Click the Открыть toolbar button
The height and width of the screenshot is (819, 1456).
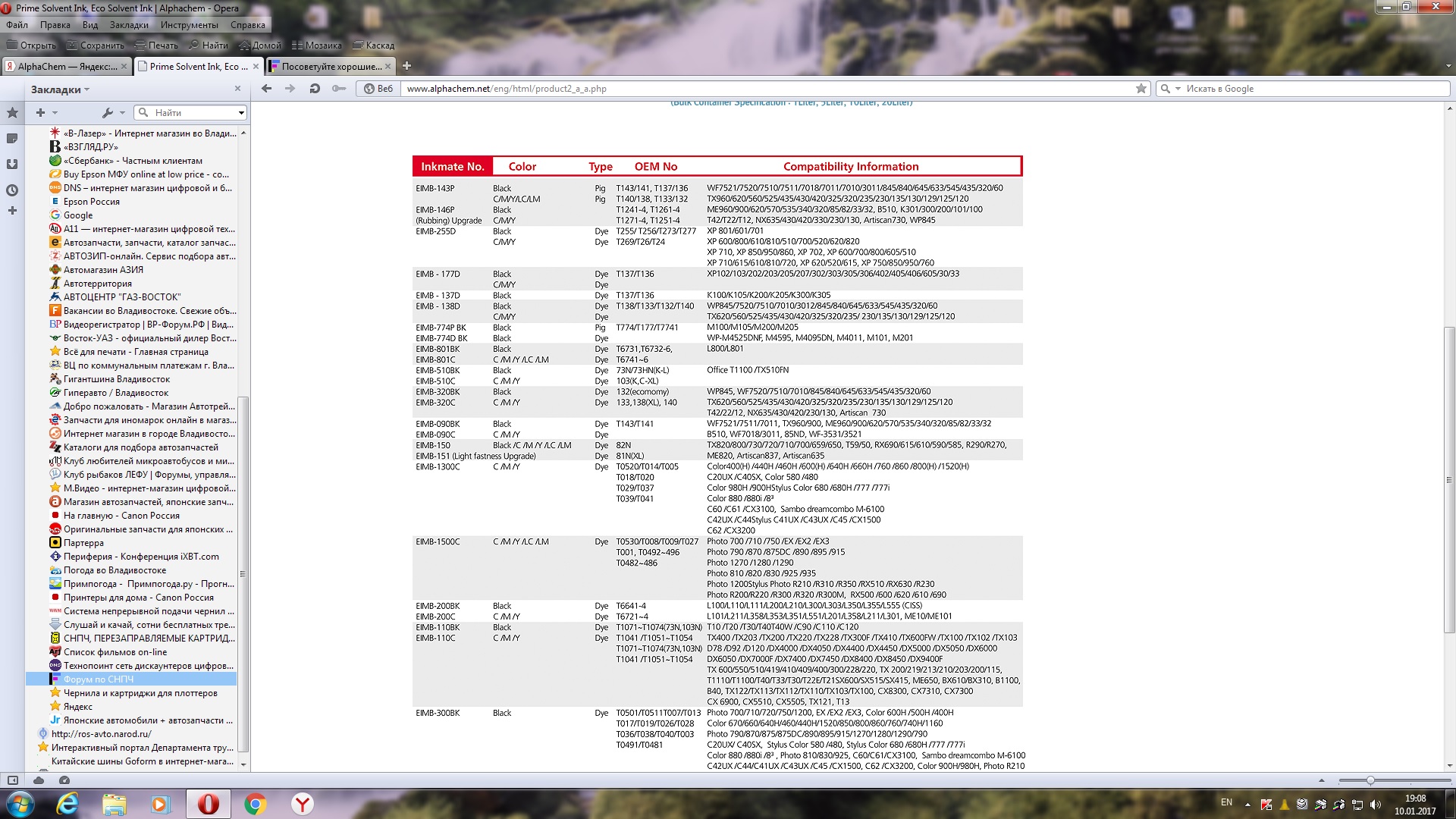coord(31,45)
